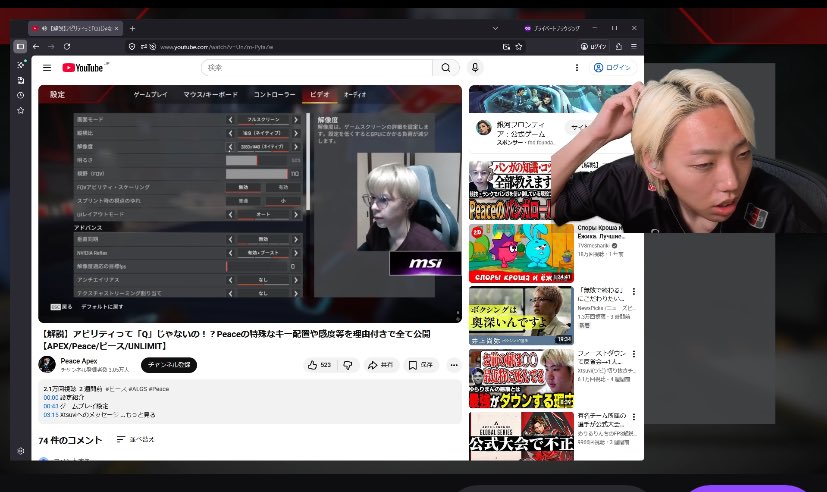Open the sparkle AI icon in left sidebar
Image resolution: width=827 pixels, height=492 pixels.
pos(21,65)
